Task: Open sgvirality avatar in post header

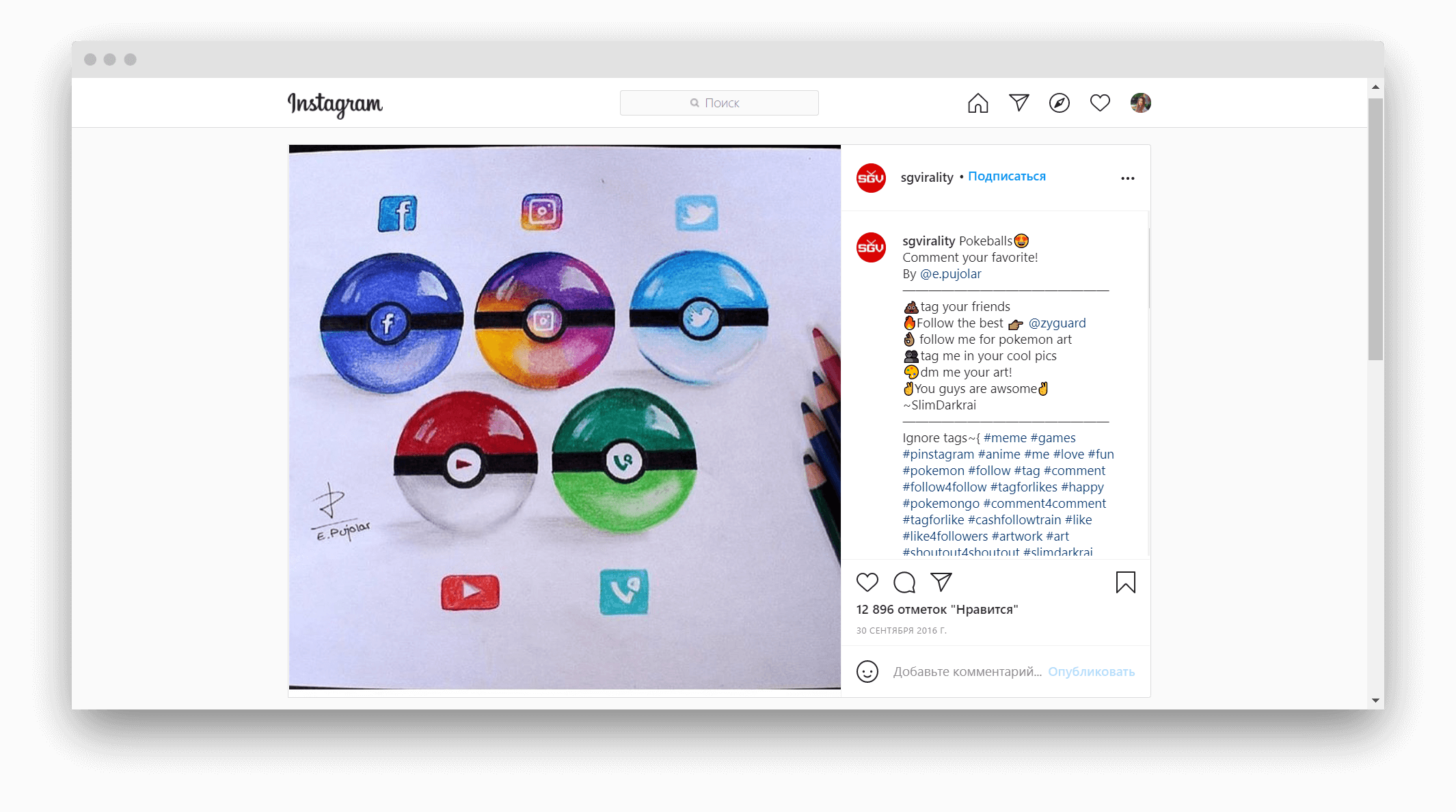Action: 871,178
